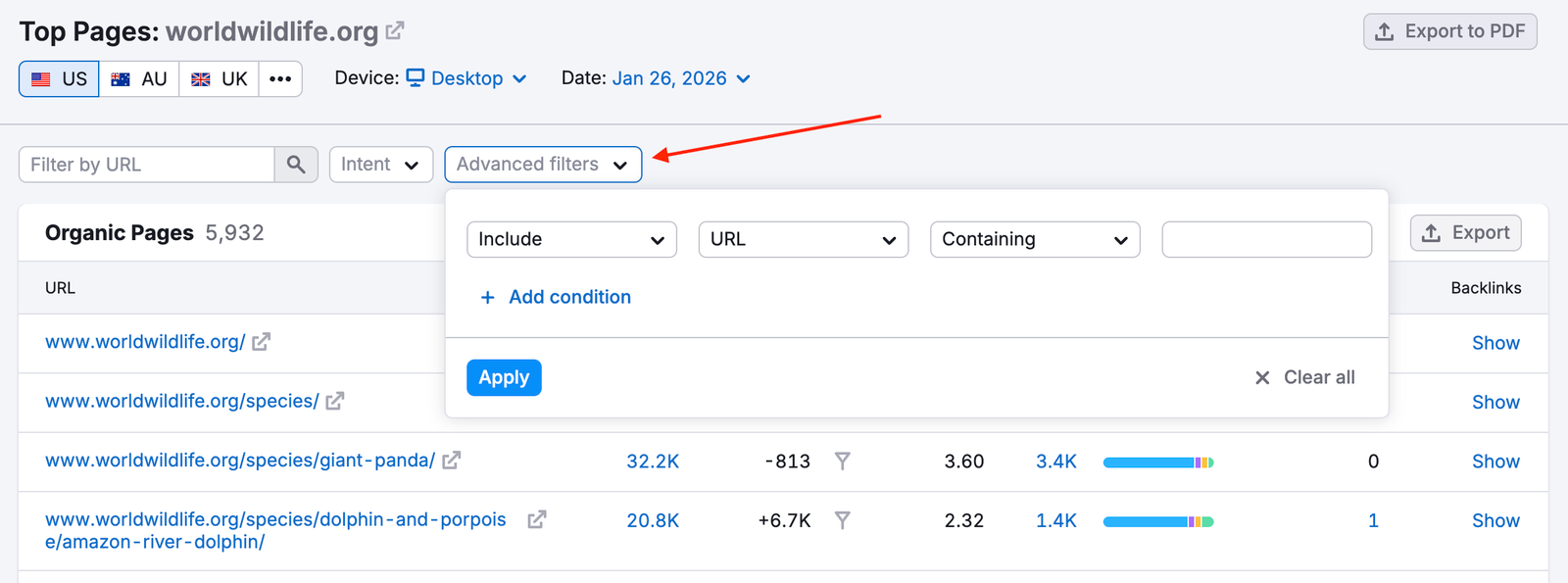1568x583 pixels.
Task: Open the giant-panda page external link icon
Action: (x=451, y=461)
